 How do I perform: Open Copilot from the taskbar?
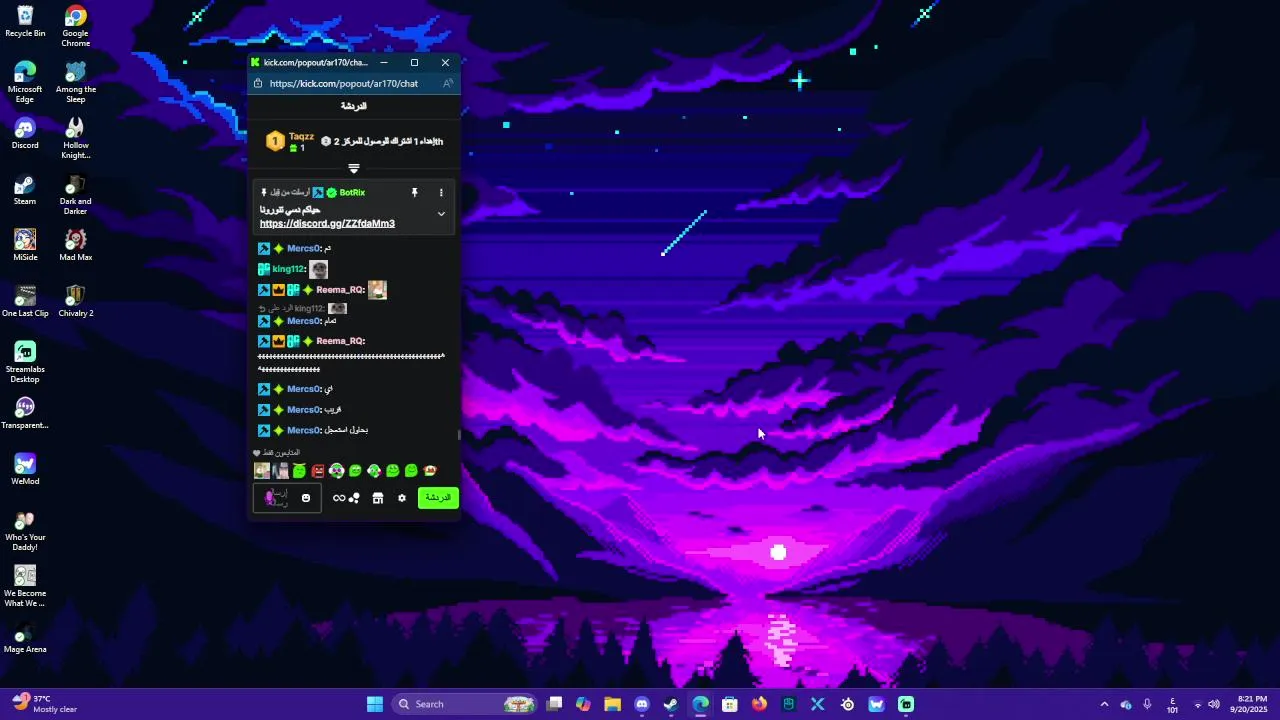click(583, 704)
